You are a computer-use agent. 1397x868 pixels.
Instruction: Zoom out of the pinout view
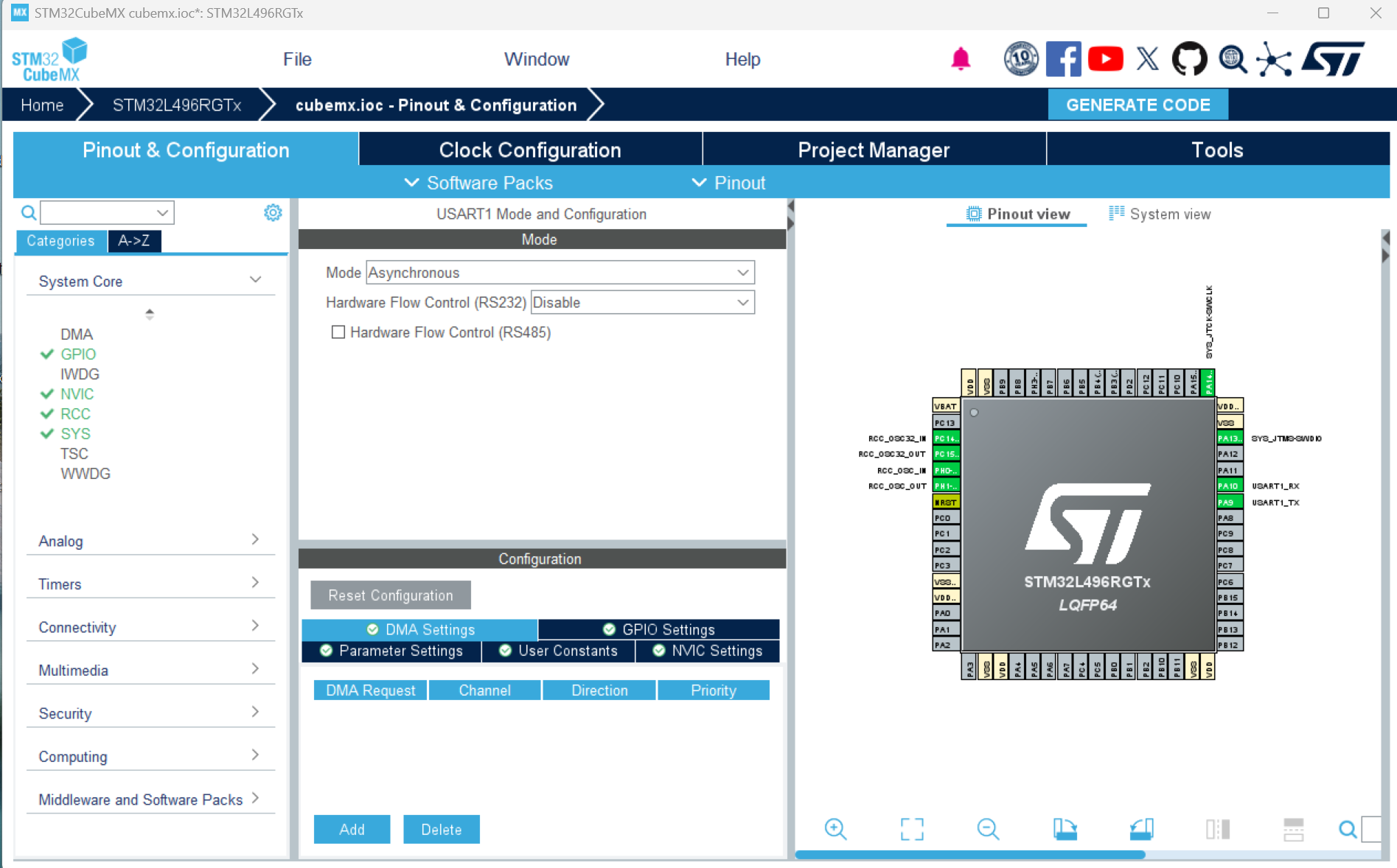point(988,829)
